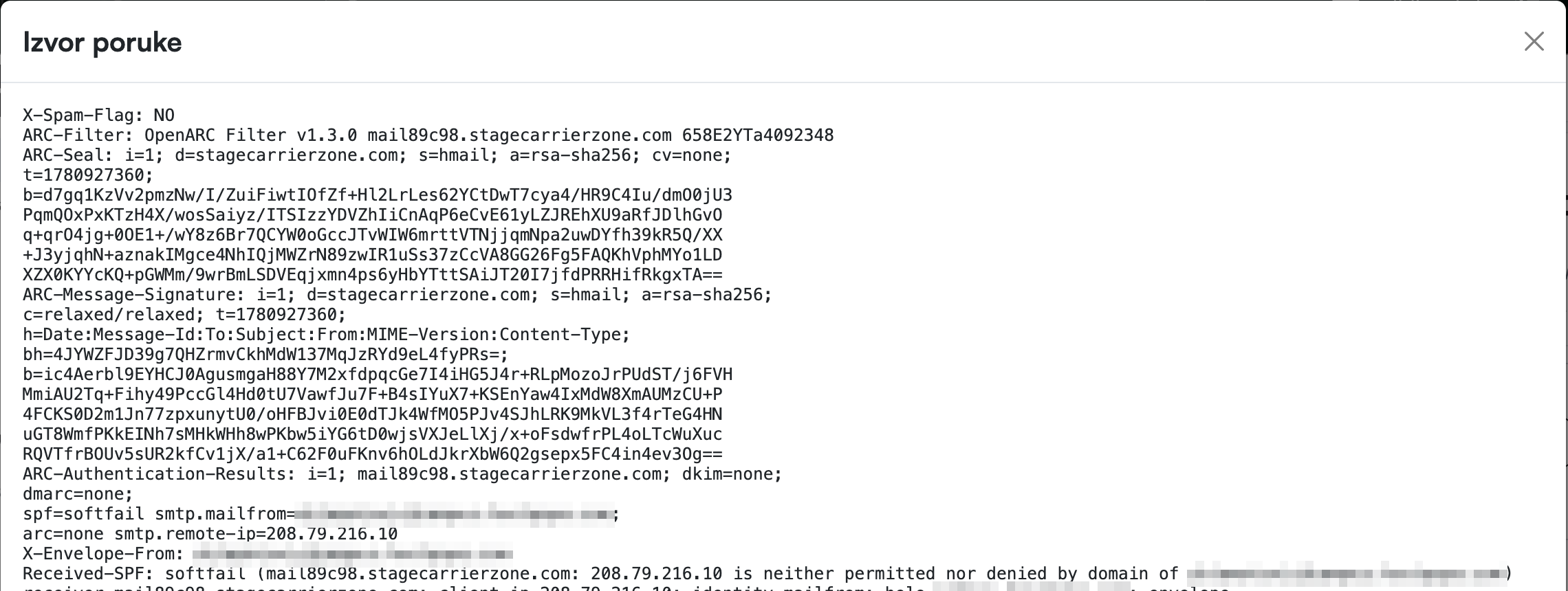
Task: Click the line starting with uGT8WmfPKkEINh7s
Action: point(372,434)
